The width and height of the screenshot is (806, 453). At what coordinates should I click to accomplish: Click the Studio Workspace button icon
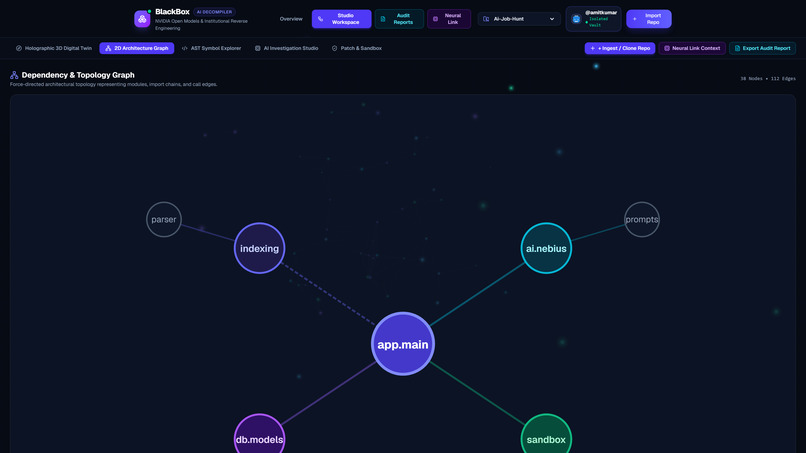[320, 19]
